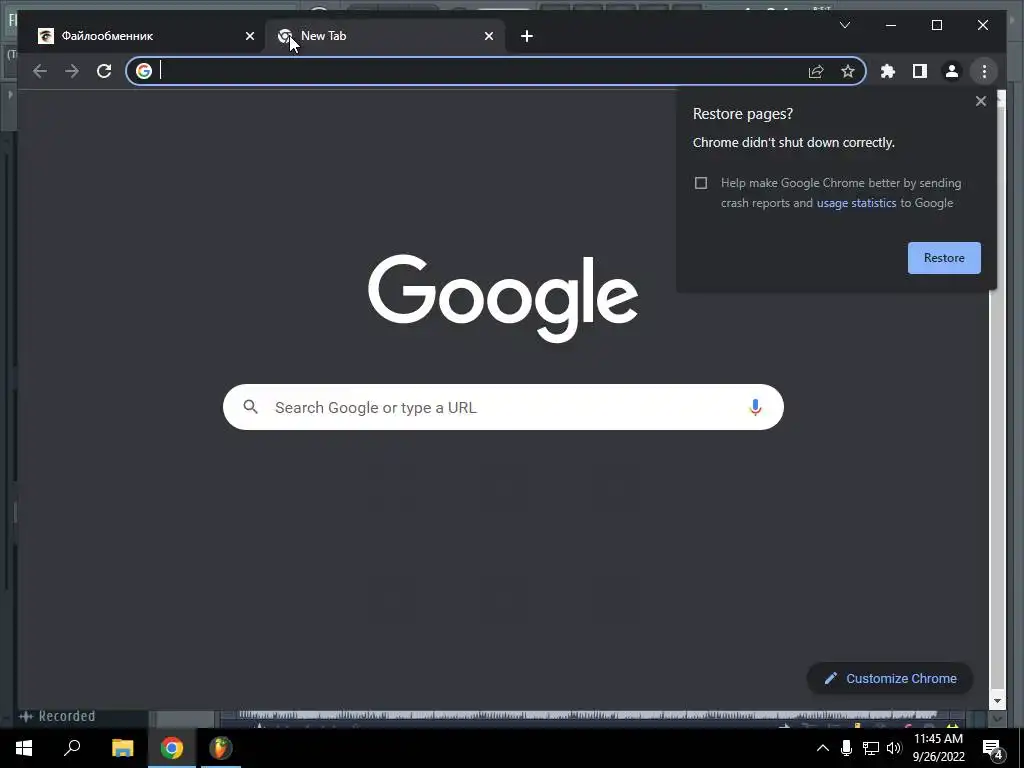This screenshot has width=1024, height=768.
Task: Click the forward navigation arrow
Action: pos(72,71)
